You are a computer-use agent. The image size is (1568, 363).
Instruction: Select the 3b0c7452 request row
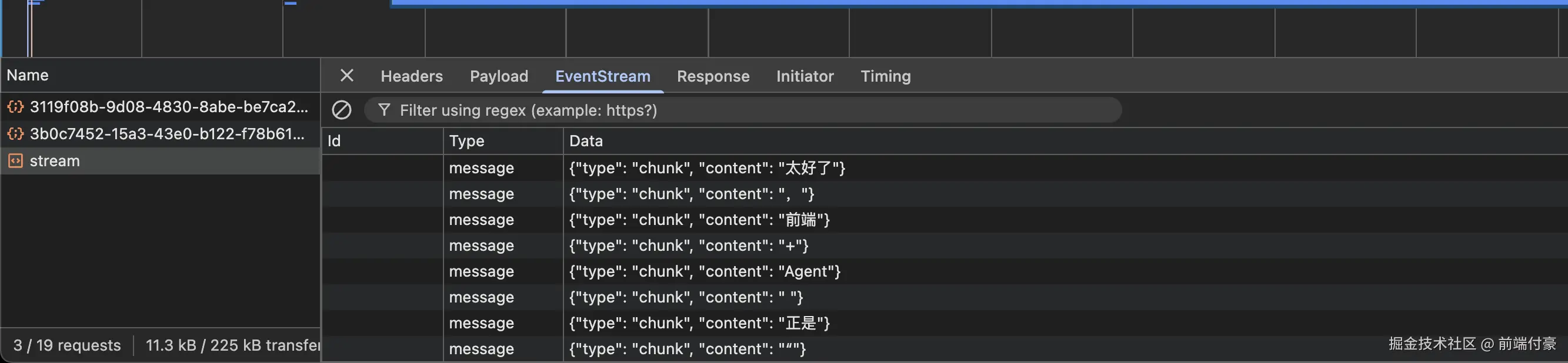point(167,134)
